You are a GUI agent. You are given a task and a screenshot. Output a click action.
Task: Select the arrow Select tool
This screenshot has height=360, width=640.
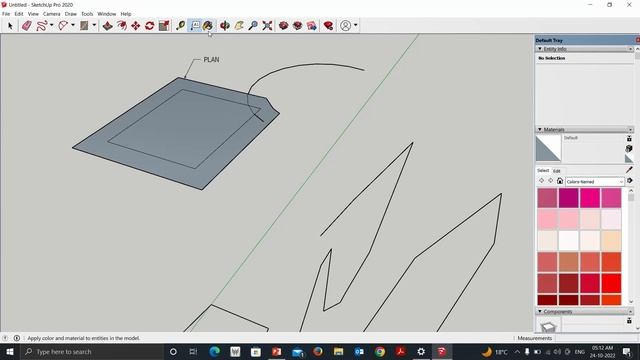pyautogui.click(x=10, y=26)
